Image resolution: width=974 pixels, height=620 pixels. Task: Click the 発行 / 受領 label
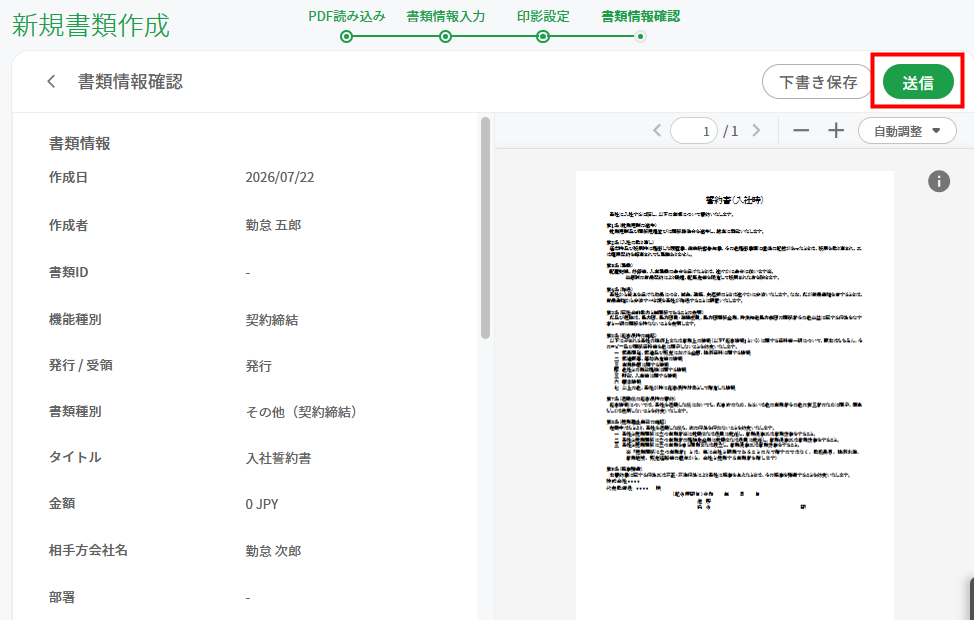pos(81,365)
